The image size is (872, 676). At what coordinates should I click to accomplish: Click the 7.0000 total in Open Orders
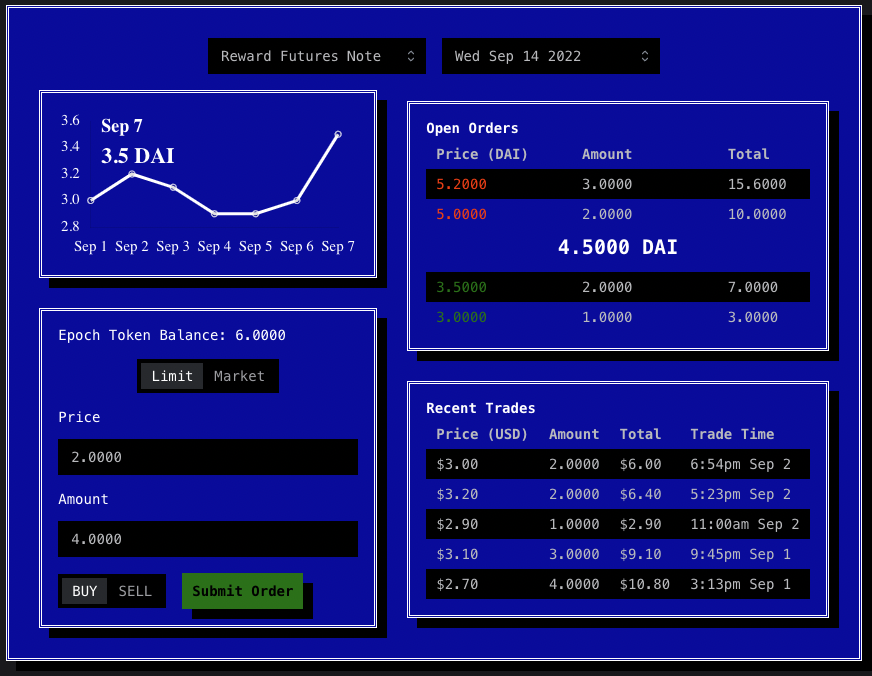click(x=753, y=287)
